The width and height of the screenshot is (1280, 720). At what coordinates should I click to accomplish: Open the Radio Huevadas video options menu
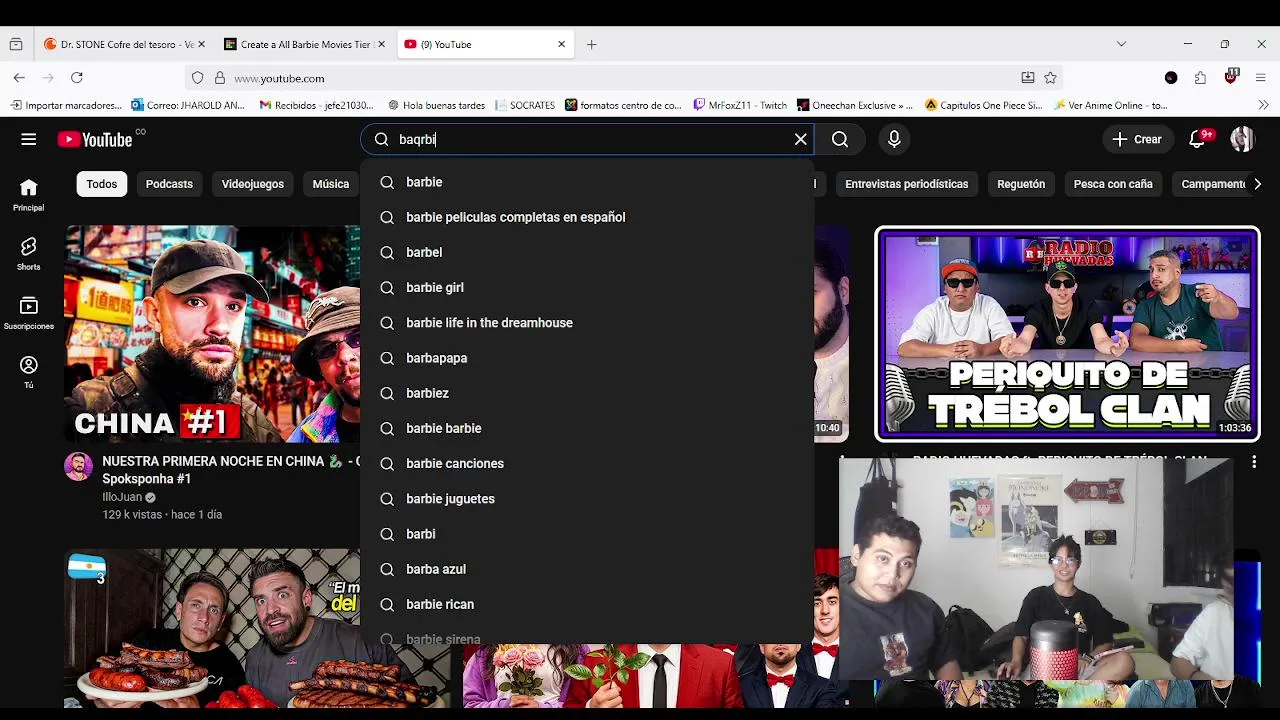click(1254, 462)
